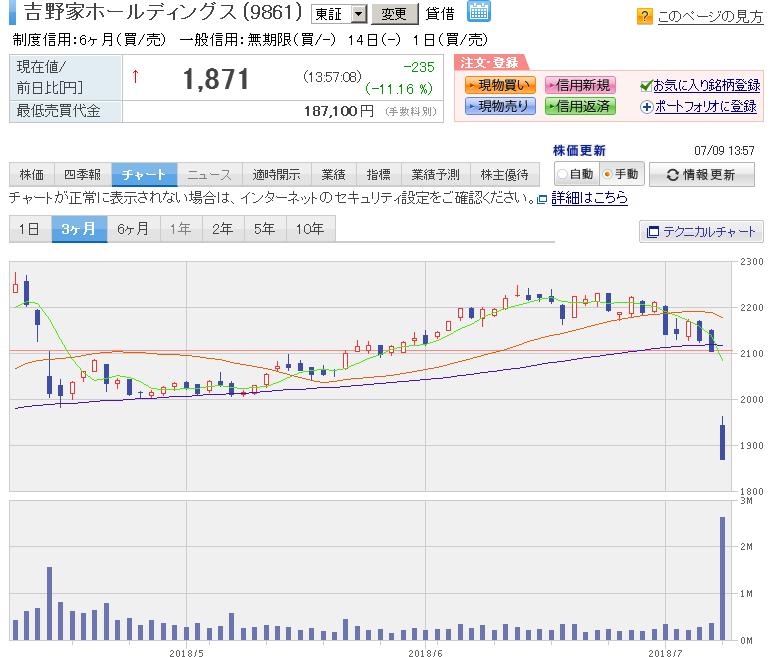Switch to the 株主優待 tab
Image resolution: width=770 pixels, height=657 pixels.
tap(505, 174)
